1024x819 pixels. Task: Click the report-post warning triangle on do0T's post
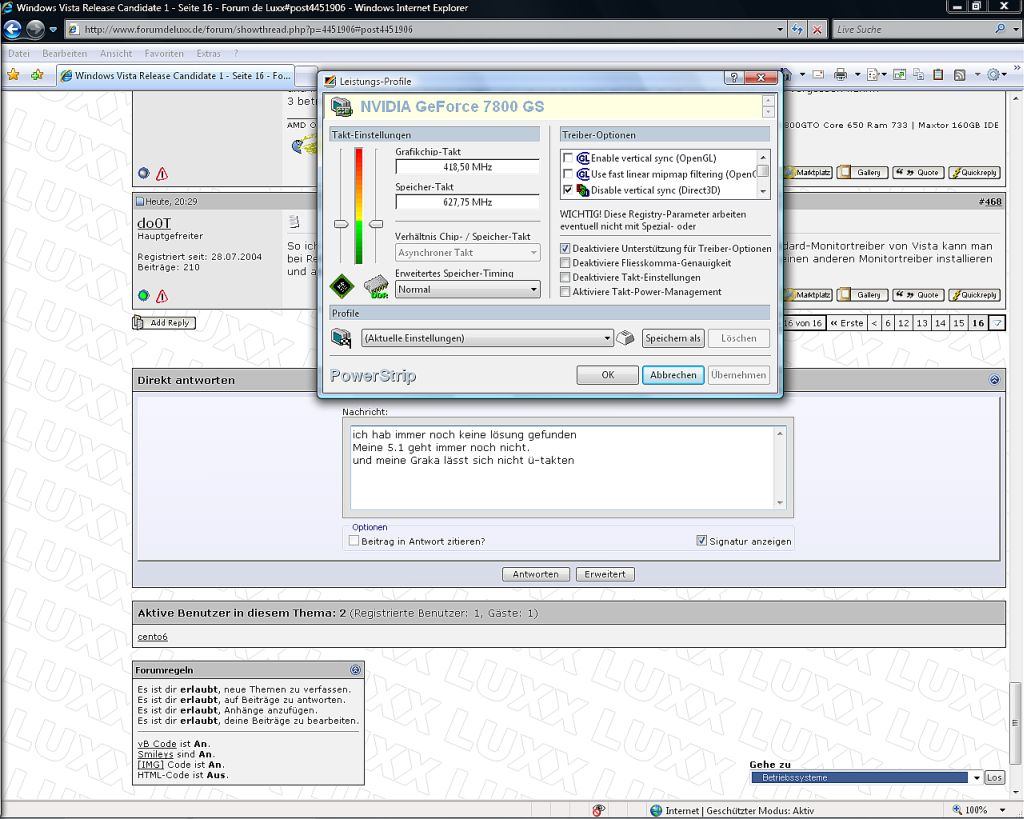point(162,296)
